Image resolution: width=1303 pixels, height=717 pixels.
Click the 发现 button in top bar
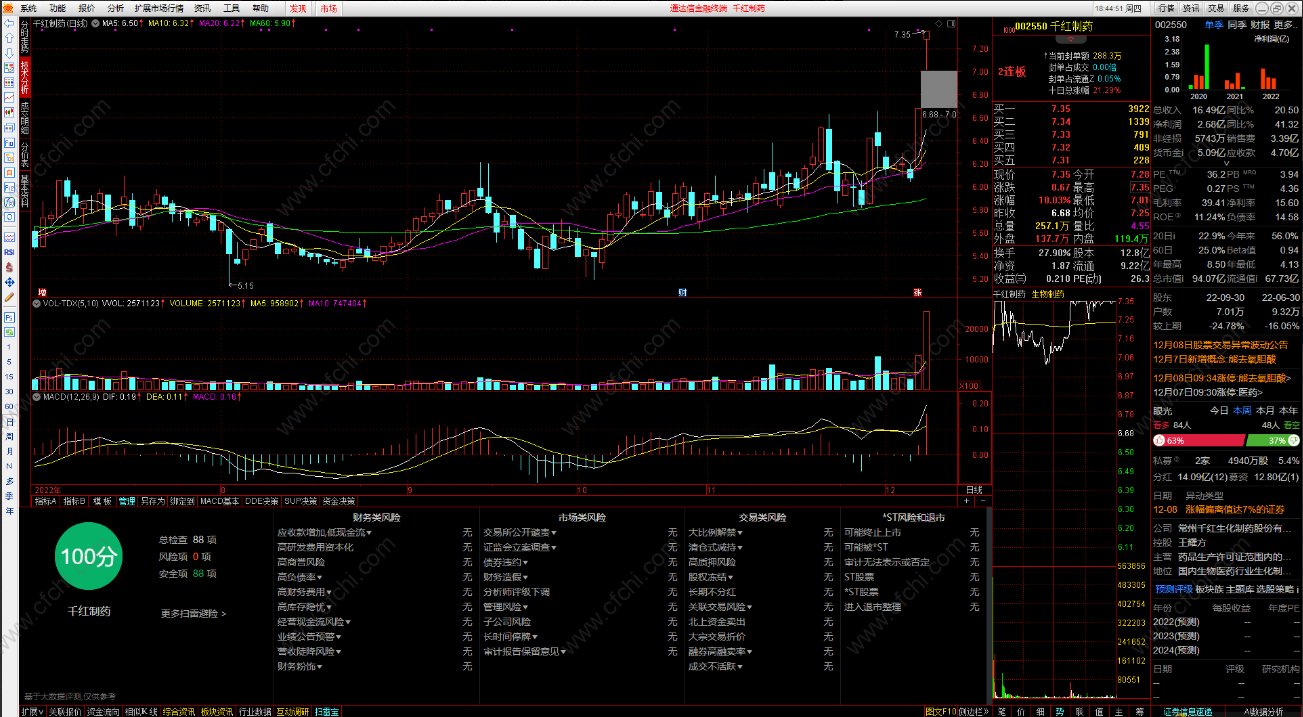click(297, 7)
